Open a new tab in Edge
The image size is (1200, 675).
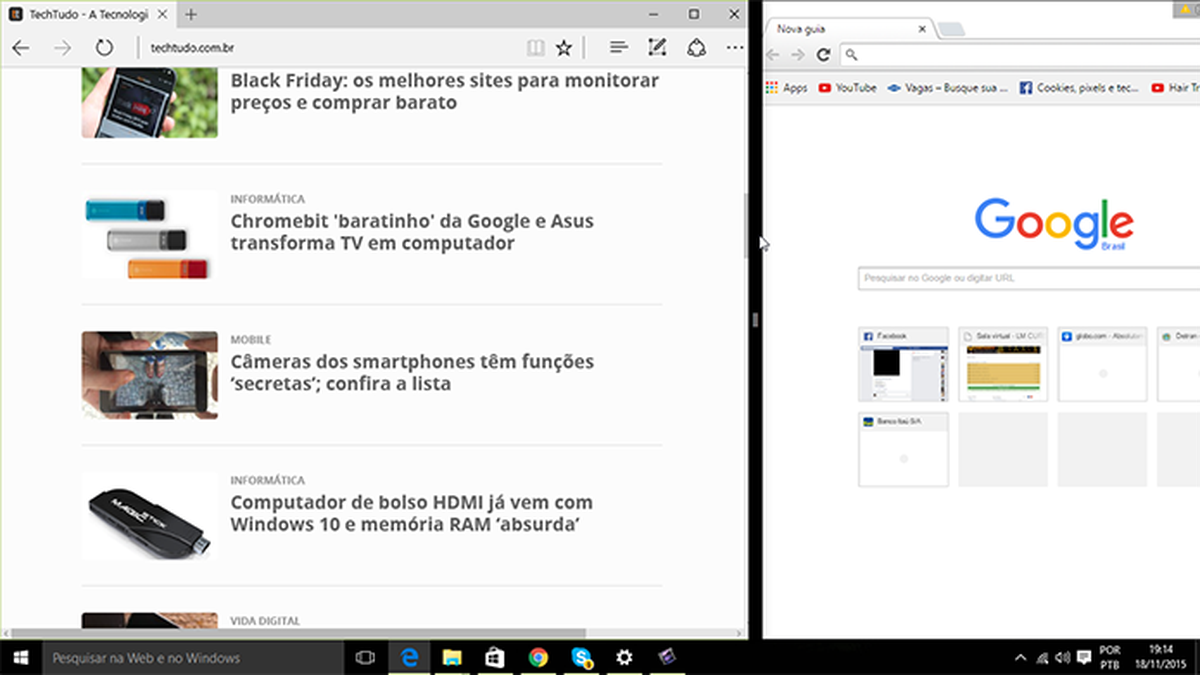point(191,15)
